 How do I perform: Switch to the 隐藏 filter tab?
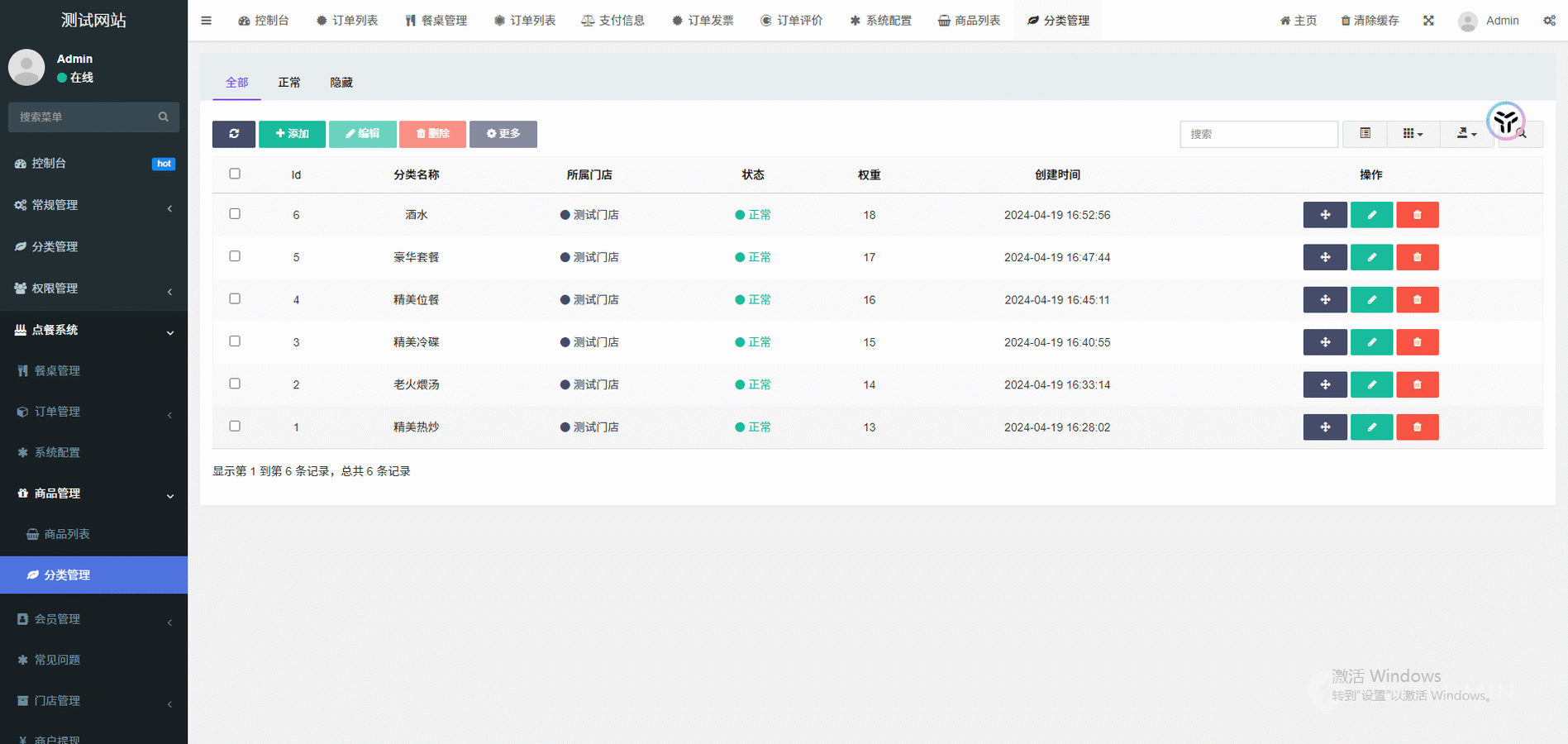pyautogui.click(x=341, y=83)
